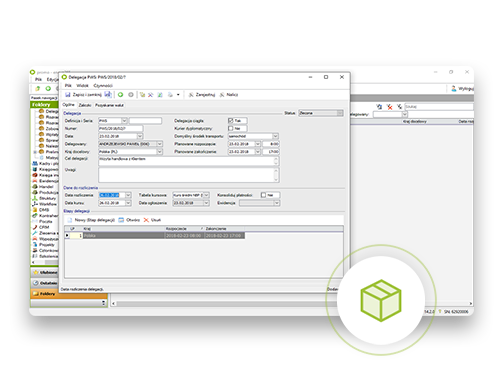
Task: Switch to the Ogólne tab
Action: point(69,105)
